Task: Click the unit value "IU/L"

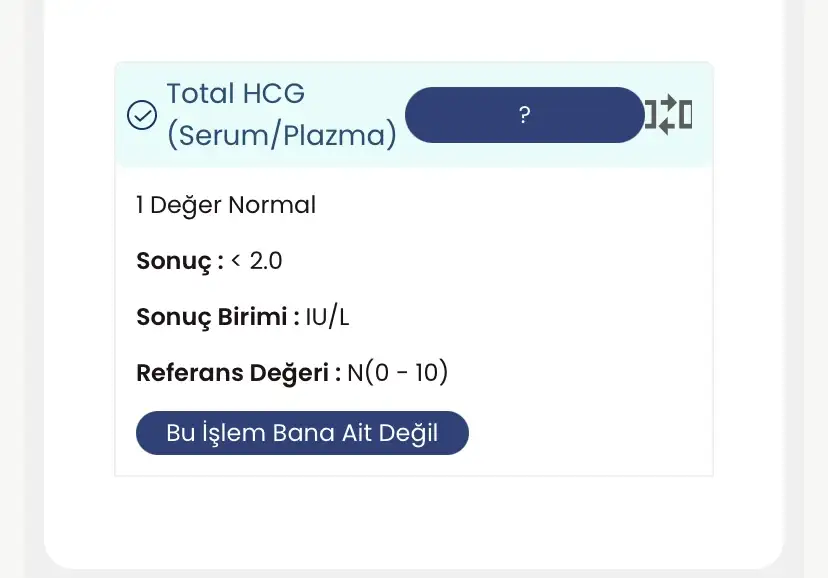Action: [x=328, y=318]
